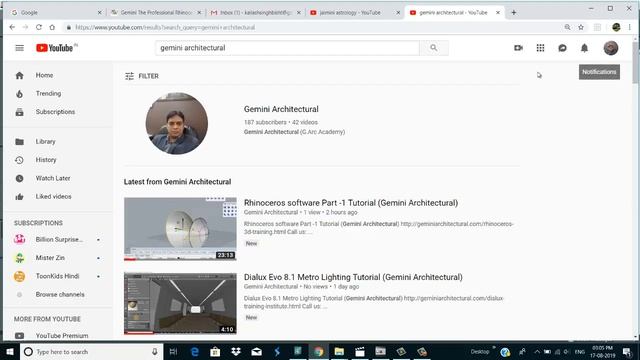Open the ToonKids Hindi channel icon
Screen dimensions: 640x360
(19, 276)
